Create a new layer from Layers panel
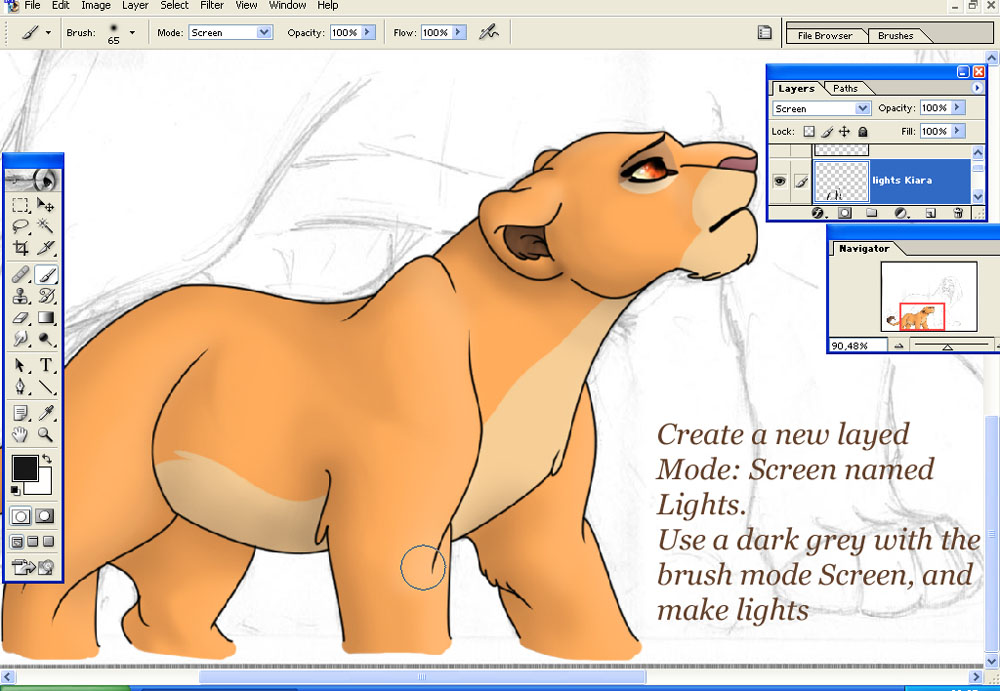The image size is (1000, 691). click(x=930, y=213)
